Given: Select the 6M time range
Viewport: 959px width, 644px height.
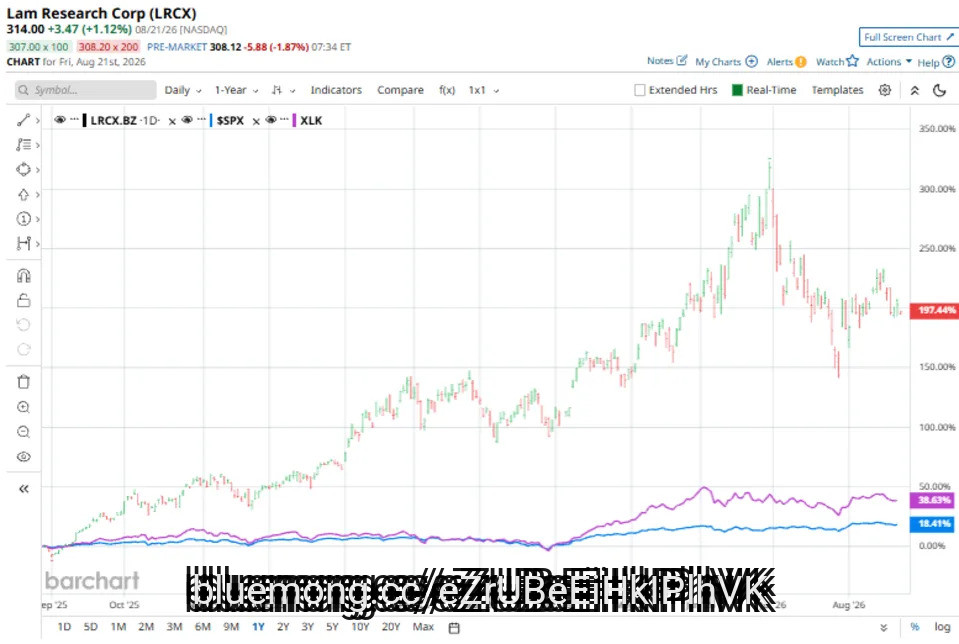Looking at the screenshot, I should (202, 627).
